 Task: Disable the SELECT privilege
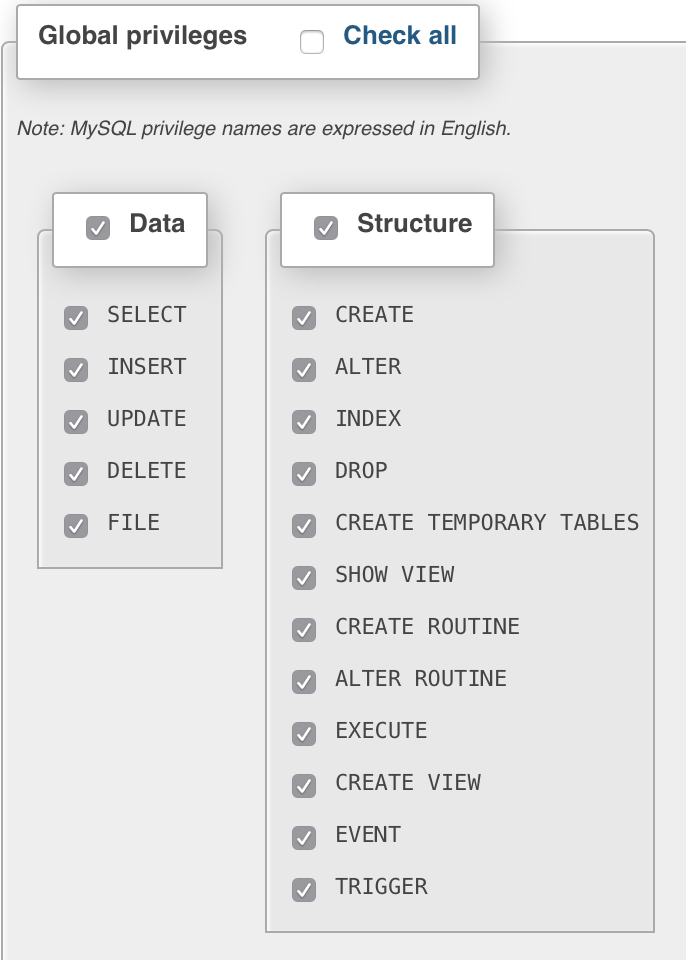pos(76,318)
